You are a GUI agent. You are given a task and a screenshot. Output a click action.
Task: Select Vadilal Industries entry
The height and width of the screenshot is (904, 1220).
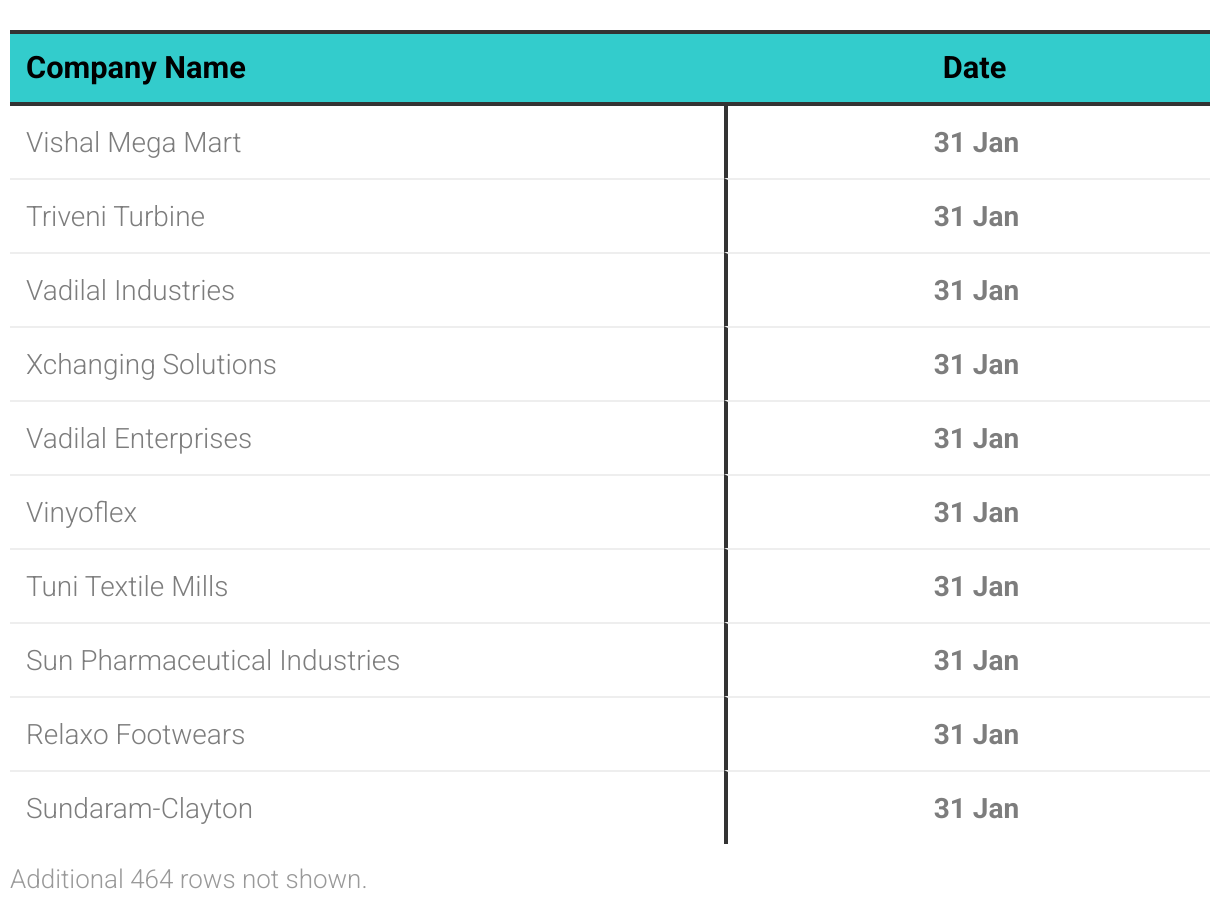click(x=131, y=291)
